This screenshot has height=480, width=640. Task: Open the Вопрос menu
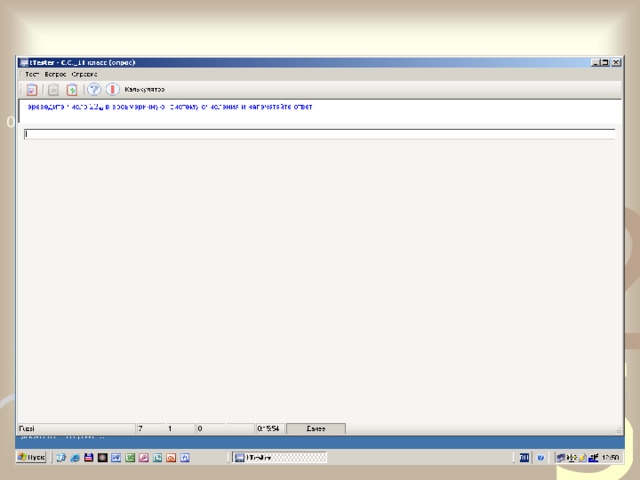(x=55, y=74)
